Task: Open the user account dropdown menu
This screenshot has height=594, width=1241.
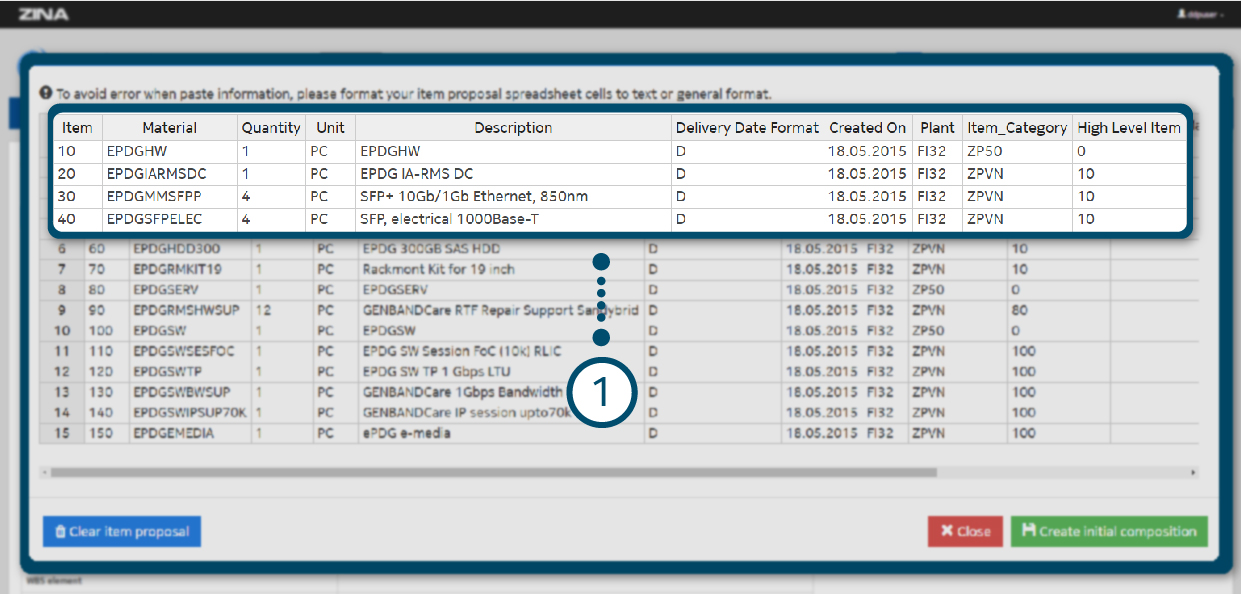Action: [x=1201, y=15]
